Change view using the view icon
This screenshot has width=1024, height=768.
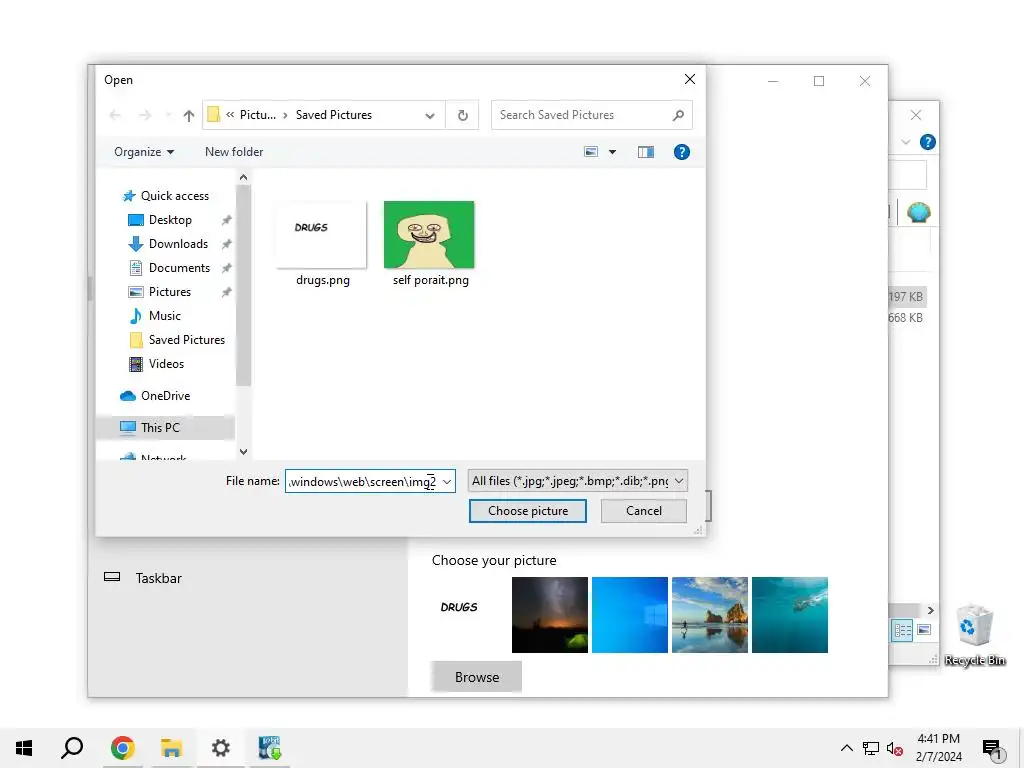pos(591,152)
